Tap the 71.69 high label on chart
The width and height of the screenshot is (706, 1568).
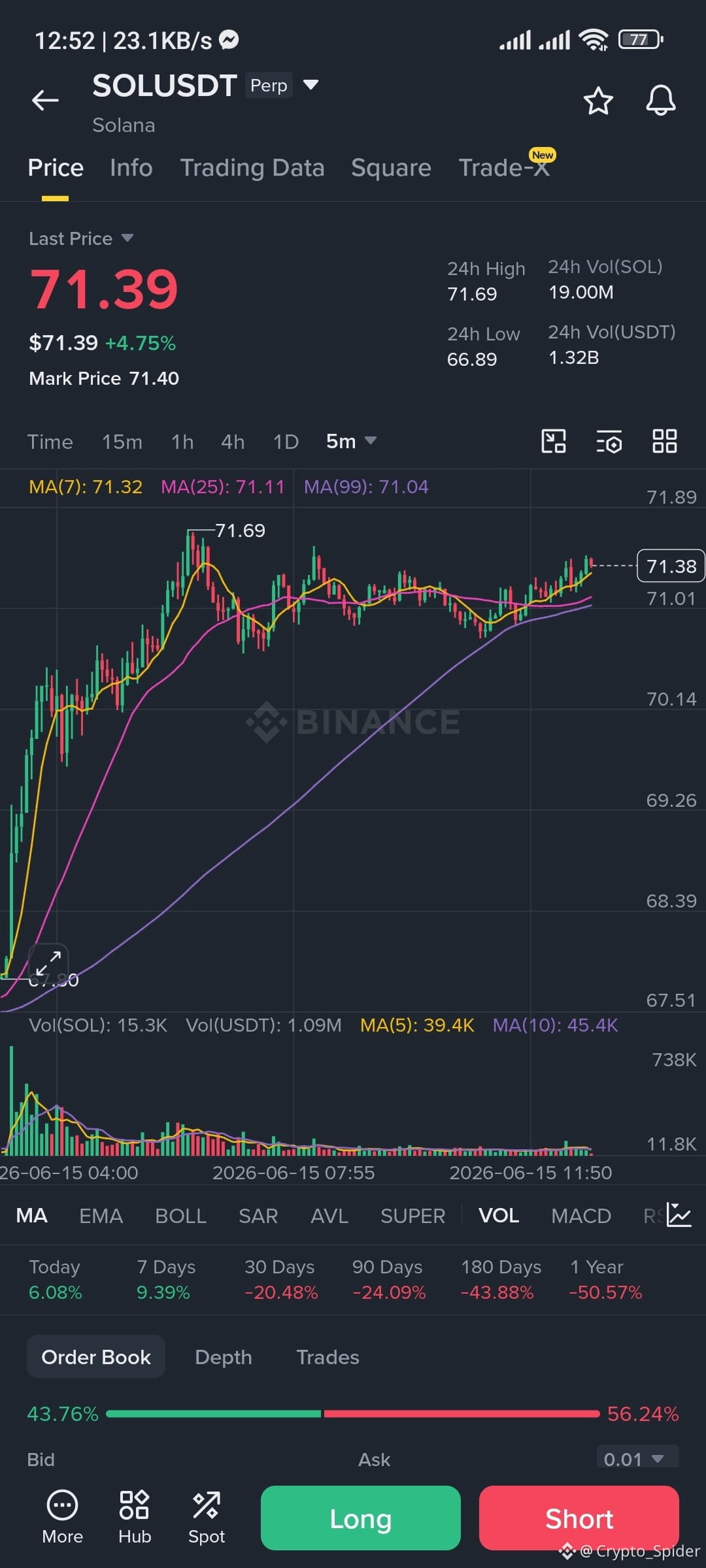tap(240, 531)
